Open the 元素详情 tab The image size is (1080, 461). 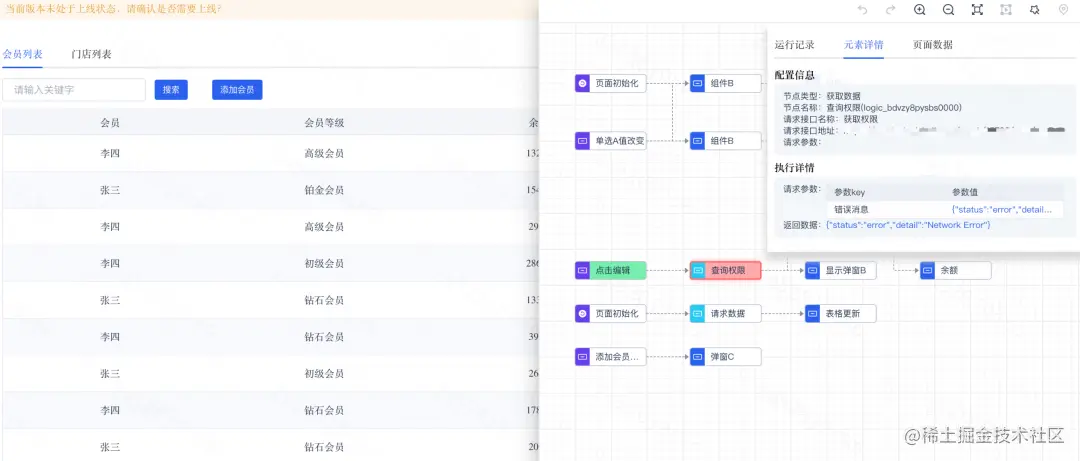click(864, 45)
